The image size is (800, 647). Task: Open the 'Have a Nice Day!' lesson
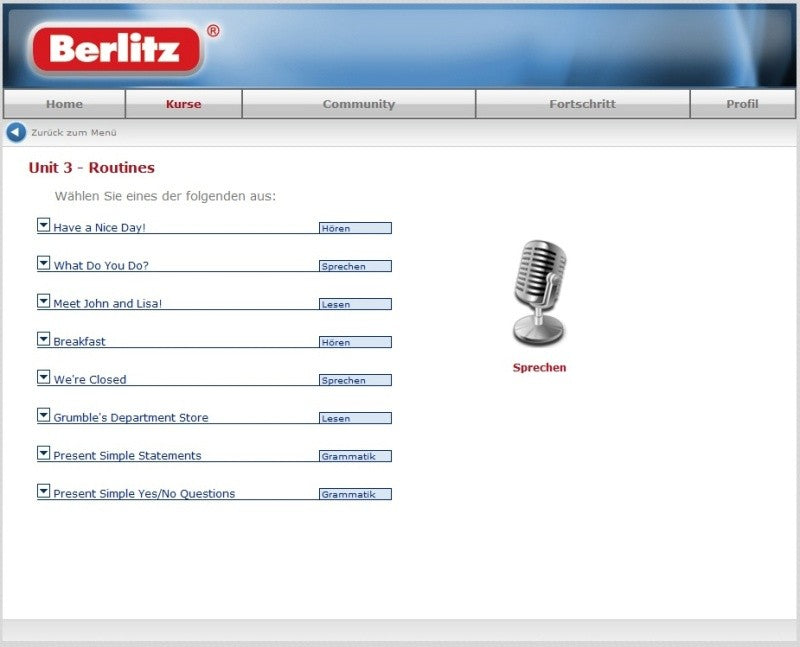coord(99,228)
